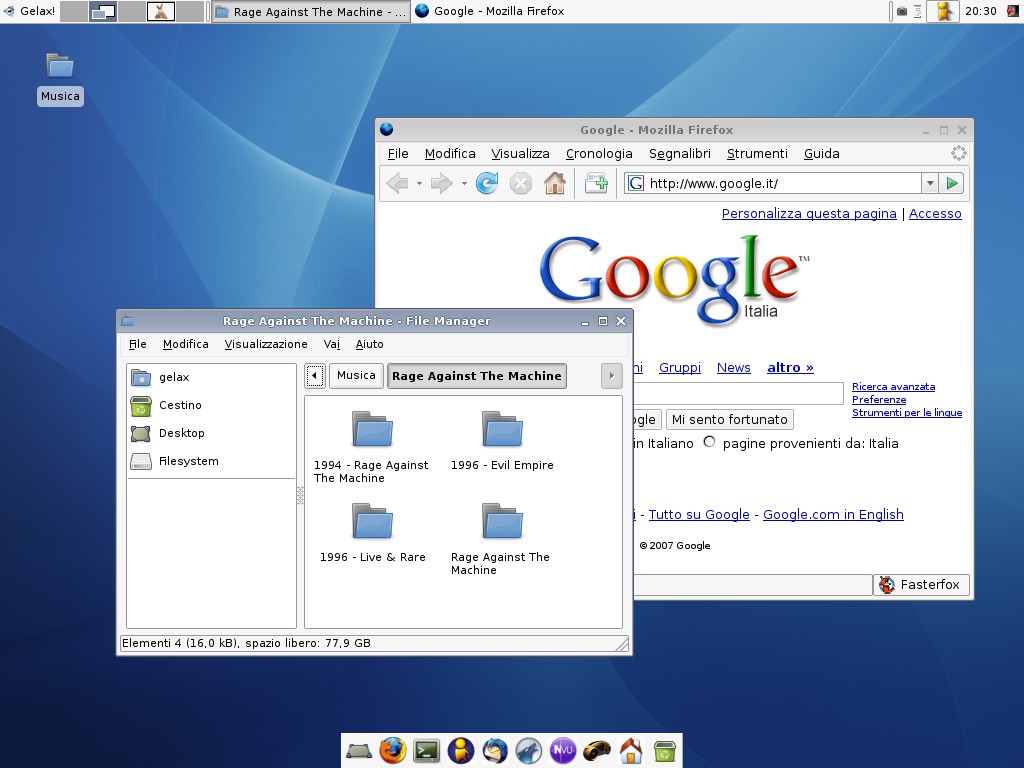Launch the black and gold car icon in dock

[x=597, y=751]
